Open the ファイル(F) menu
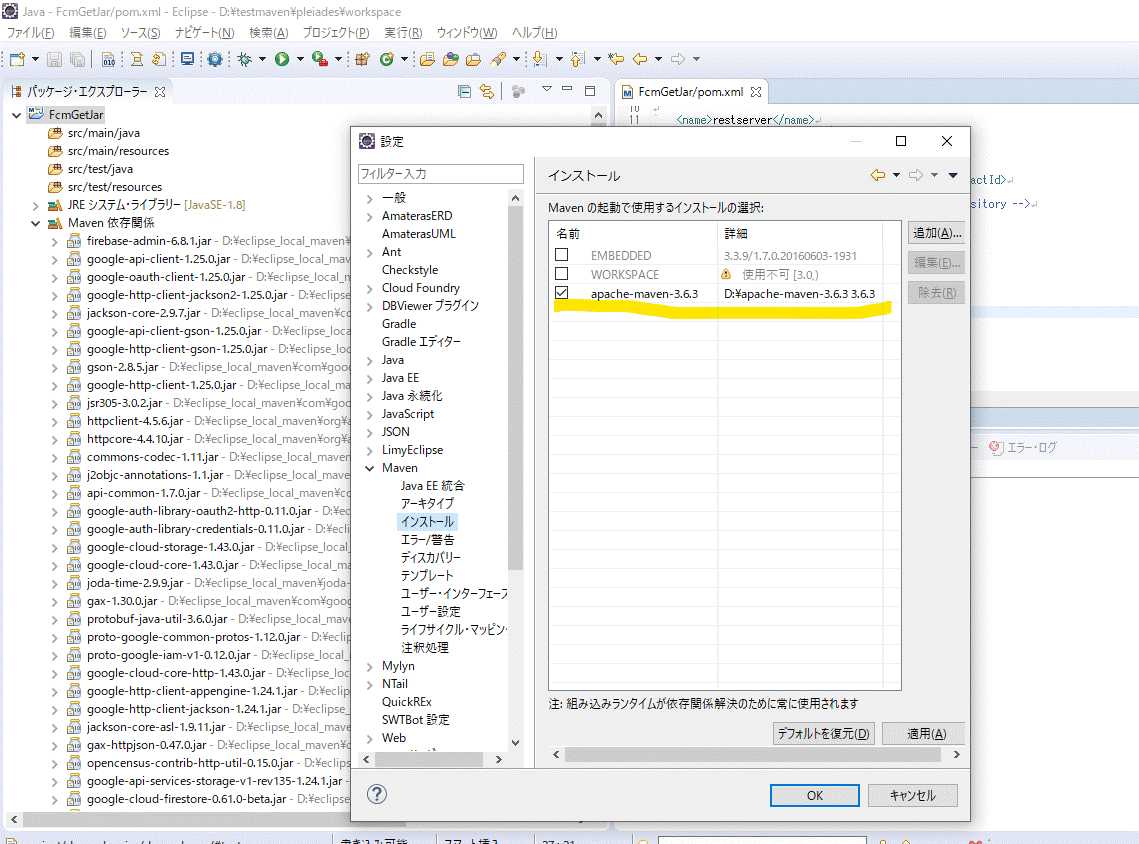Image resolution: width=1139 pixels, height=844 pixels. point(31,33)
